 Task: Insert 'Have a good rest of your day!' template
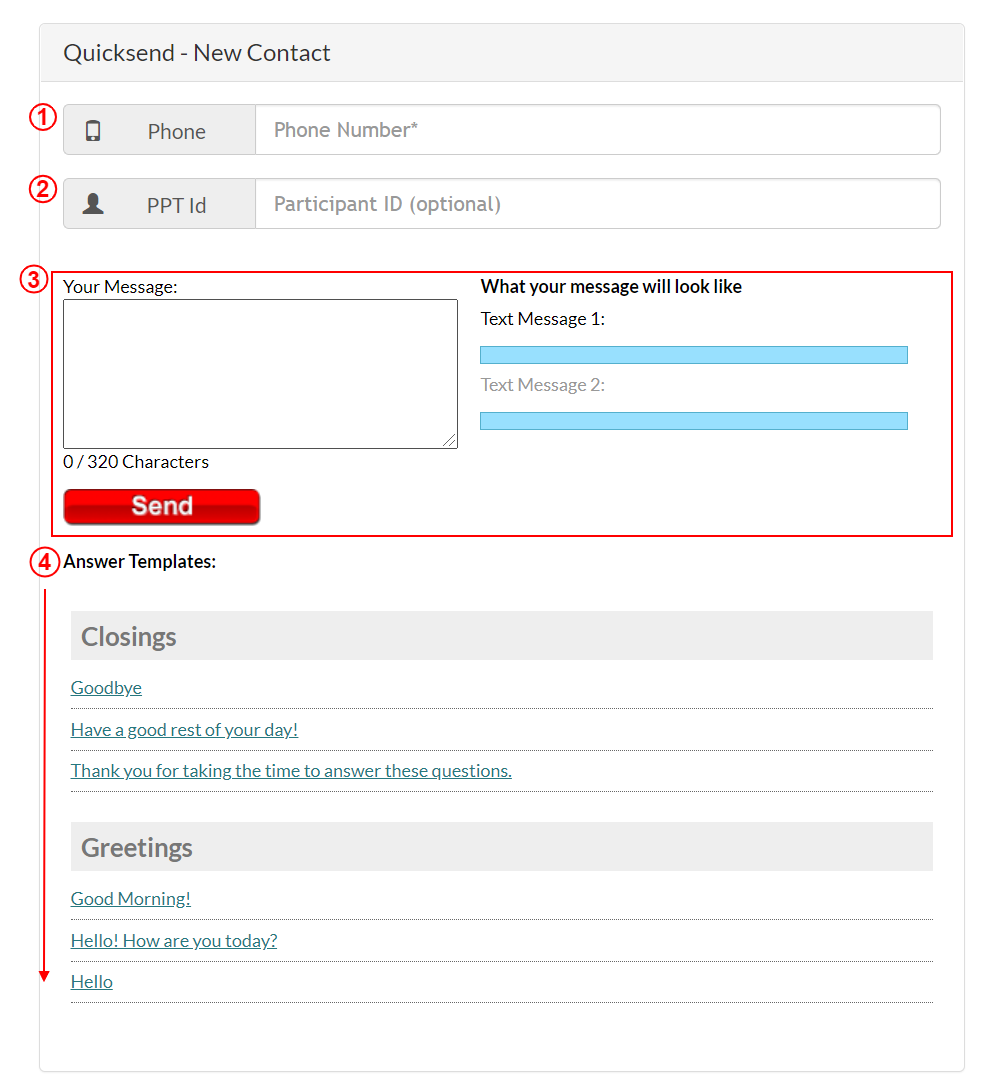[184, 730]
